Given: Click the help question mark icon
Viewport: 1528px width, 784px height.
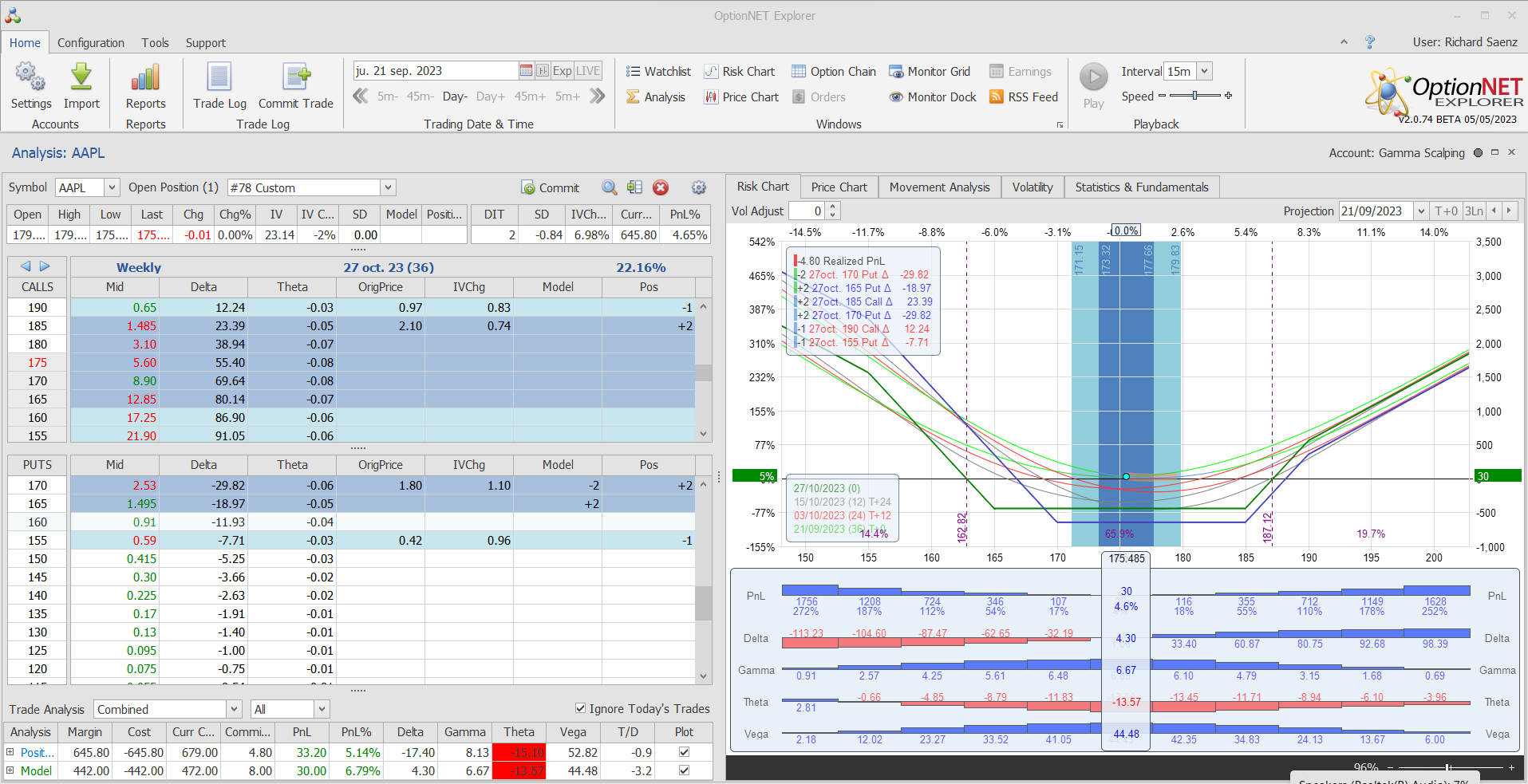Looking at the screenshot, I should click(1370, 42).
